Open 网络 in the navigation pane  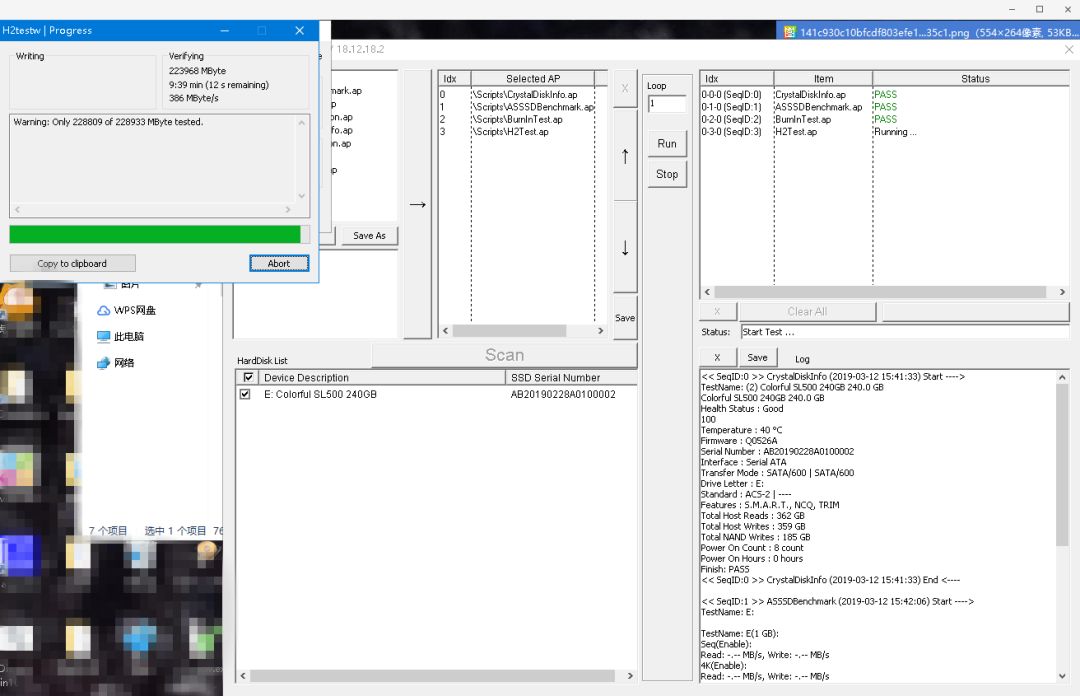click(x=123, y=362)
